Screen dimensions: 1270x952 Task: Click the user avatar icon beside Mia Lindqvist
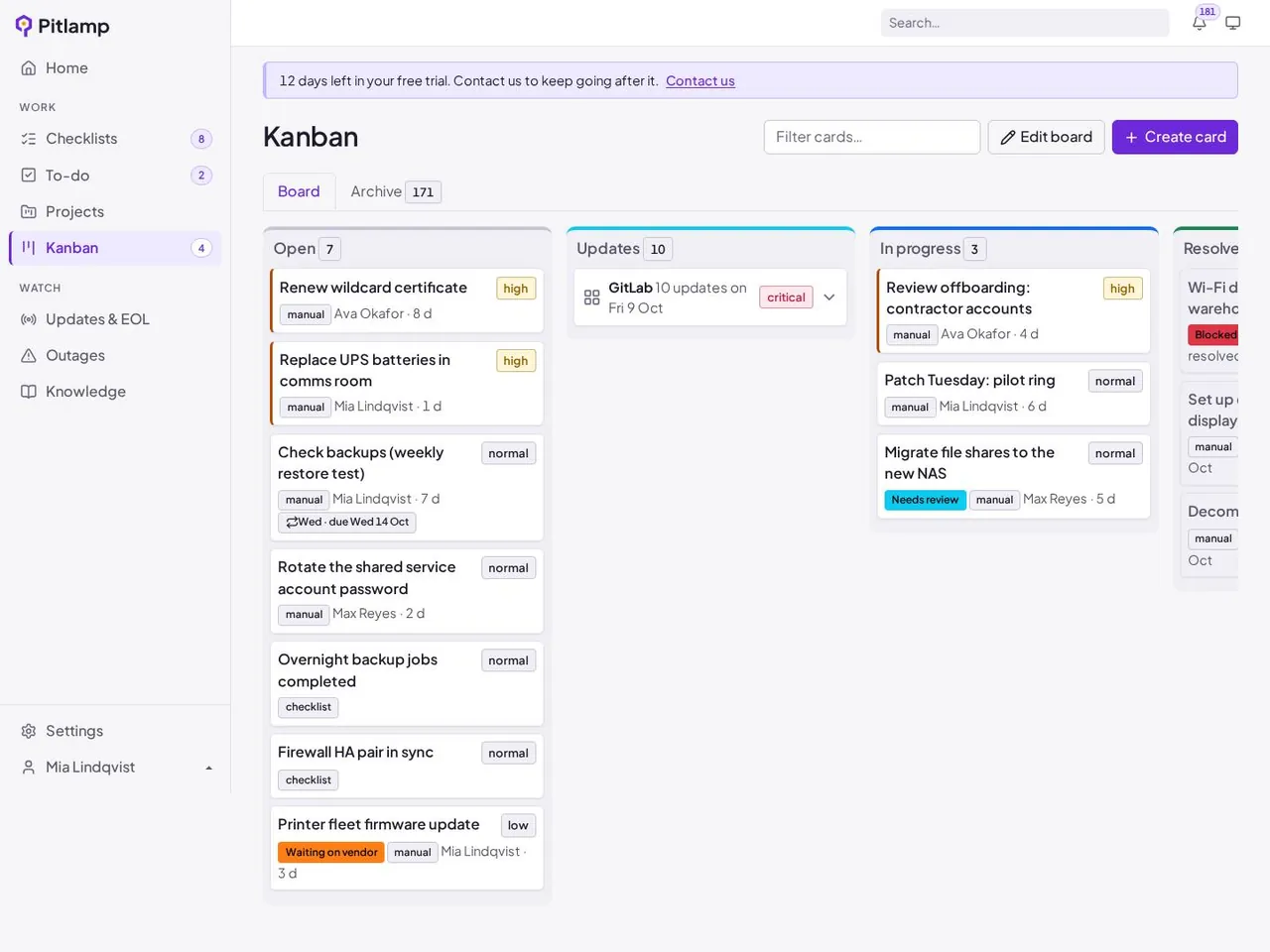29,768
